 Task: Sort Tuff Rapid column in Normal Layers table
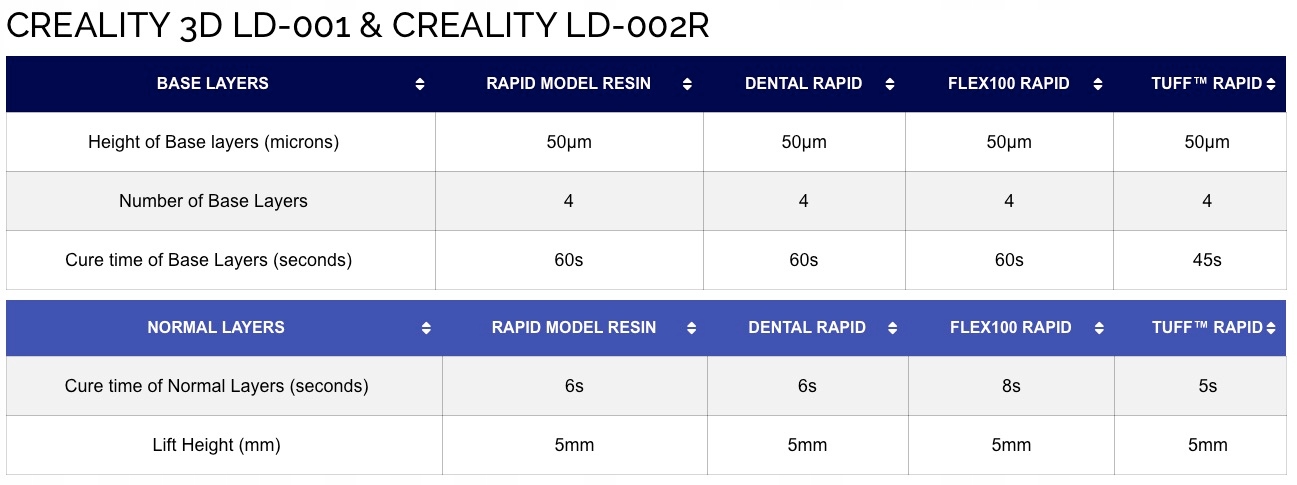pos(1272,328)
